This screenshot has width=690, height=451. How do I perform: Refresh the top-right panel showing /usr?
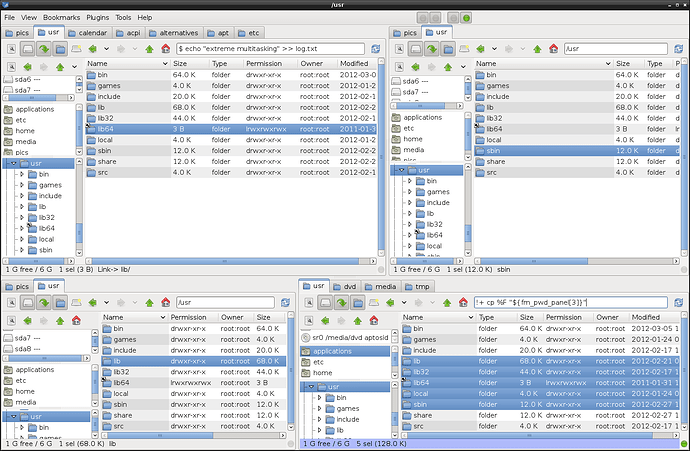tap(678, 49)
